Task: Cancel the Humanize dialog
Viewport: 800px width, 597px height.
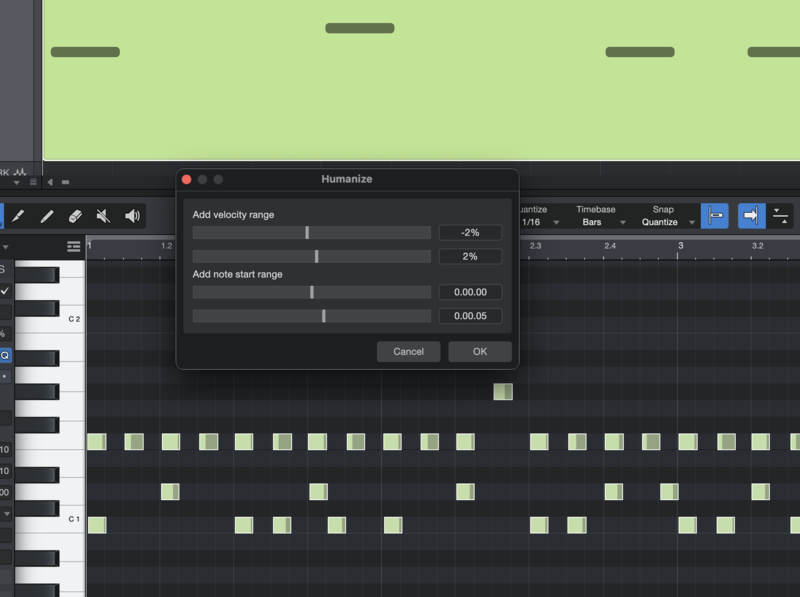Action: pyautogui.click(x=408, y=351)
